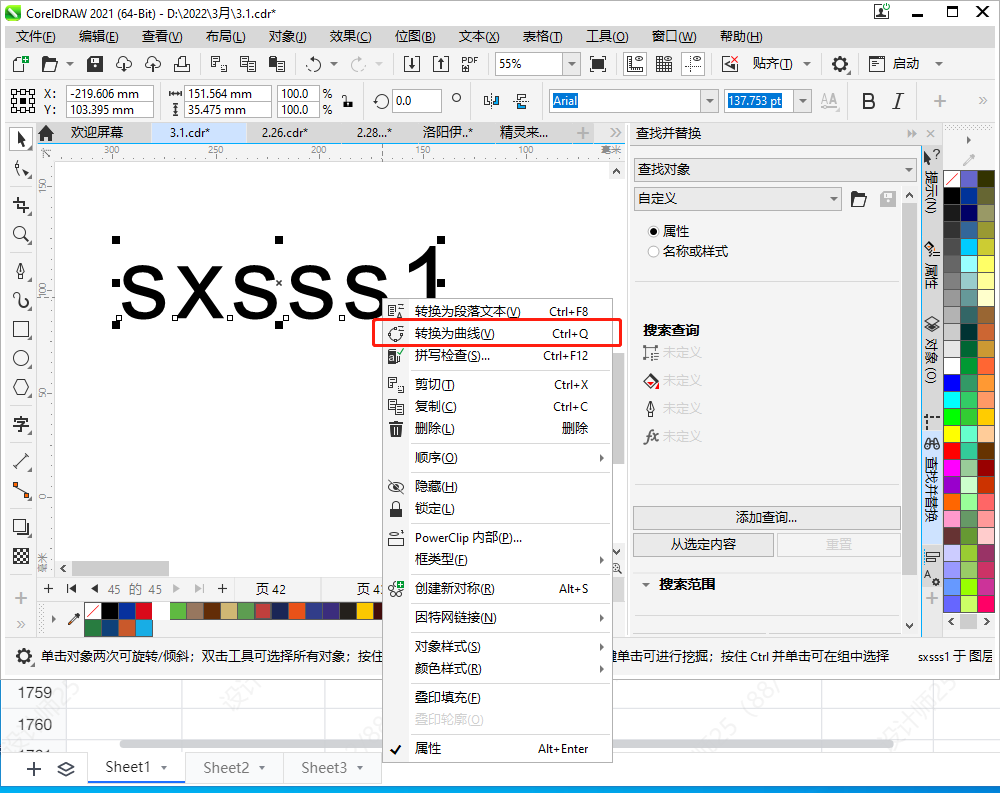Click the 从选定内容 button

(x=703, y=544)
